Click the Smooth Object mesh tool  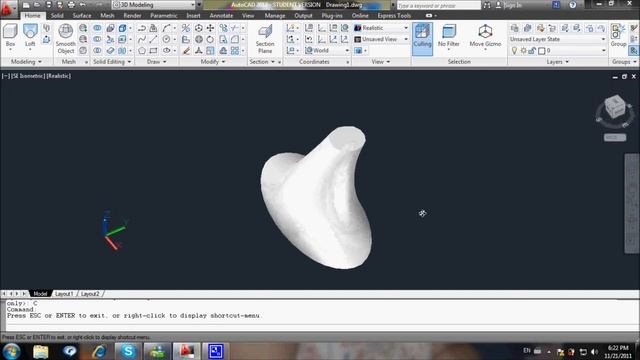65,39
